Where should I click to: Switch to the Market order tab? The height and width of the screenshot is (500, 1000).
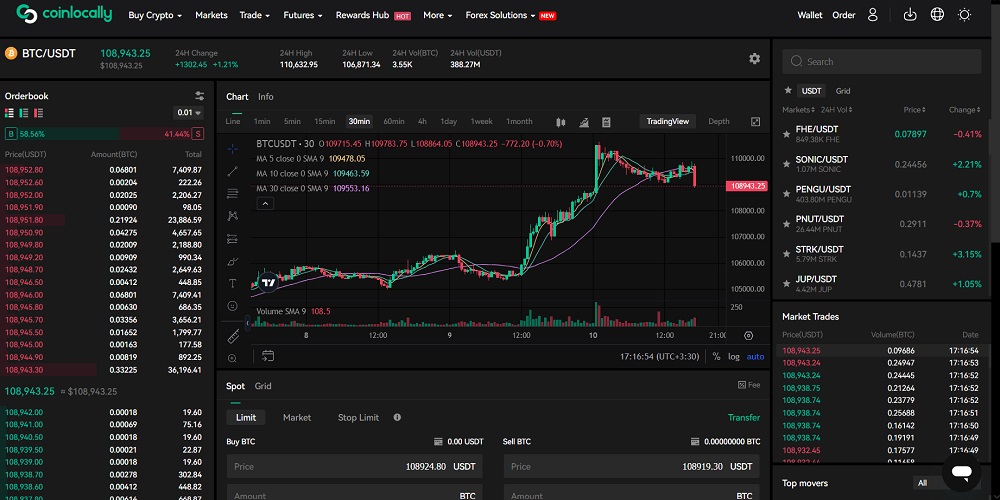(x=297, y=417)
